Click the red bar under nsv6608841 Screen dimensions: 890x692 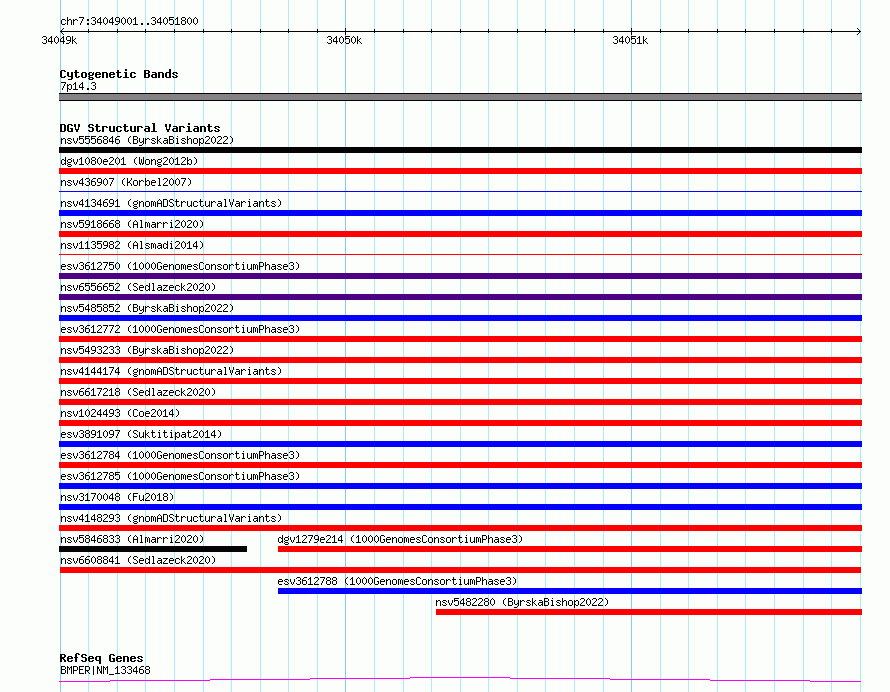coord(460,570)
